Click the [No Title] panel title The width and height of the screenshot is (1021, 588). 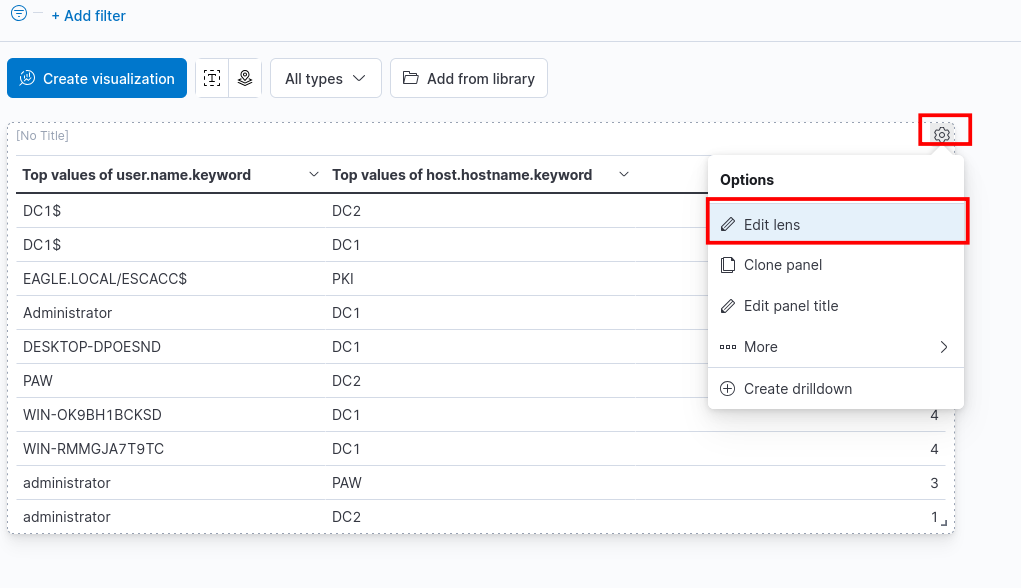click(42, 136)
